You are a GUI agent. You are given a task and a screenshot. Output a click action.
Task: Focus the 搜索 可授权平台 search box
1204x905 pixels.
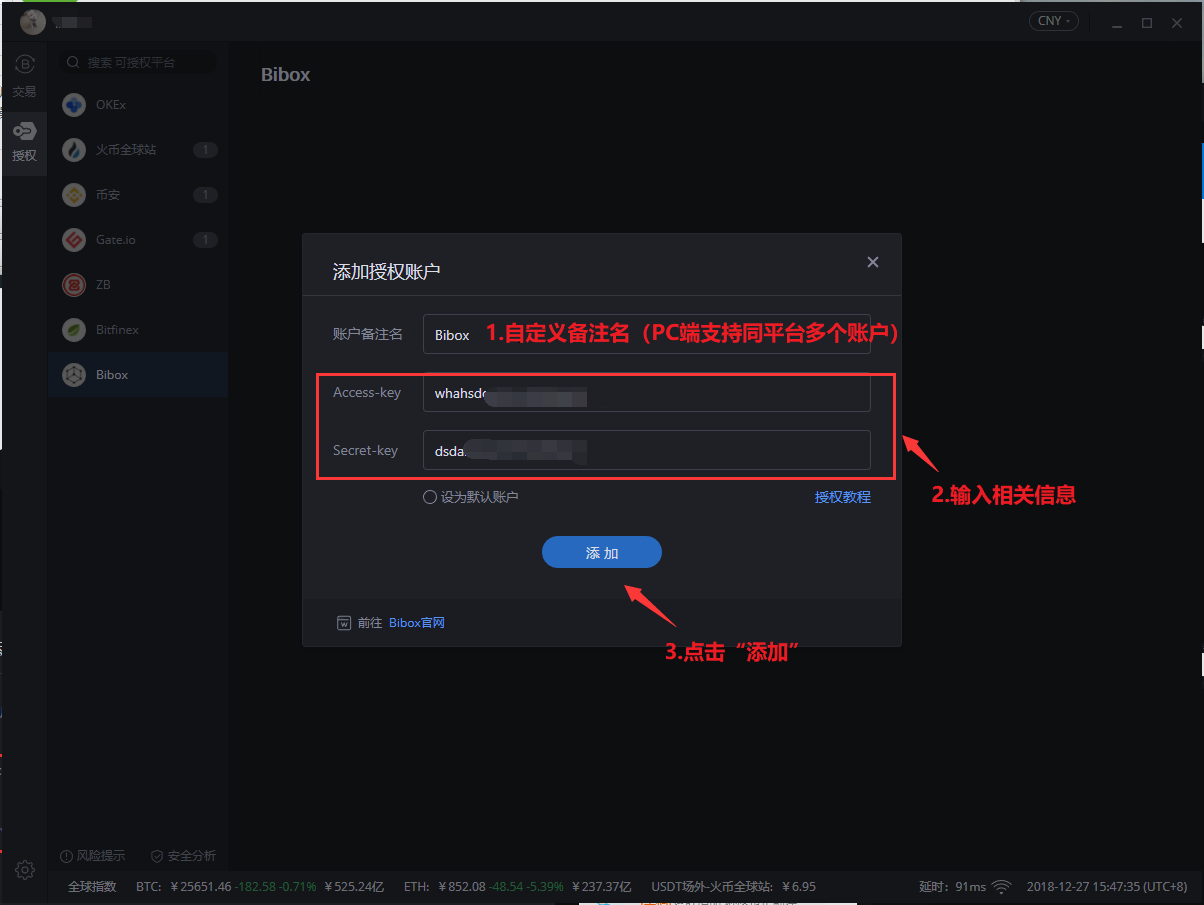pyautogui.click(x=138, y=62)
